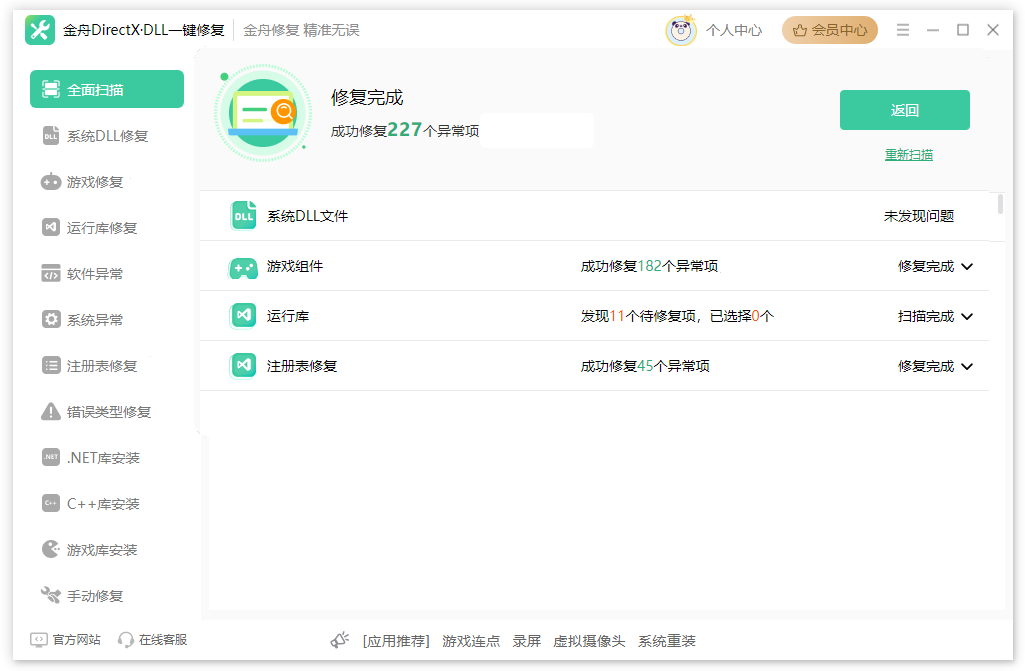Screen dimensions: 1025x671
Task: Click the C++库安装 icon
Action: (51, 504)
